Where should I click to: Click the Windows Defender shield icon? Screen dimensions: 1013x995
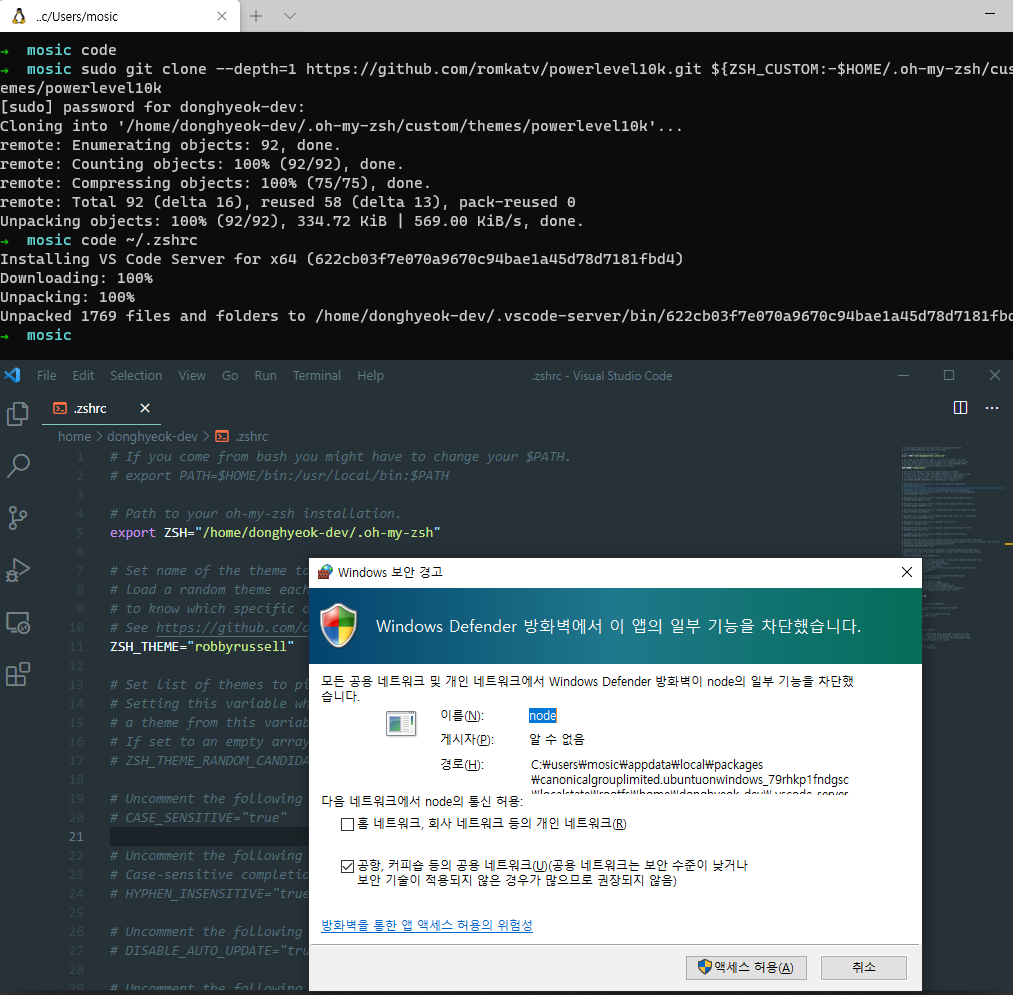pyautogui.click(x=339, y=625)
